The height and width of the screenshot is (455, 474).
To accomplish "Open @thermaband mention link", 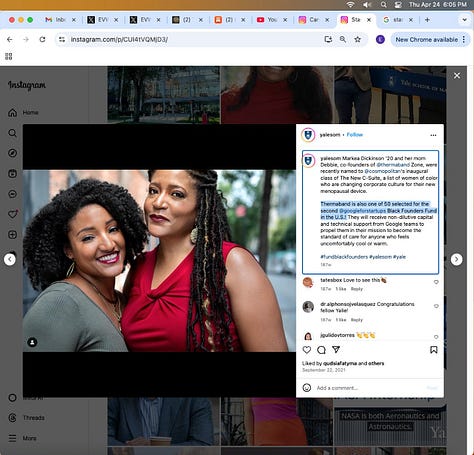I will click(393, 165).
